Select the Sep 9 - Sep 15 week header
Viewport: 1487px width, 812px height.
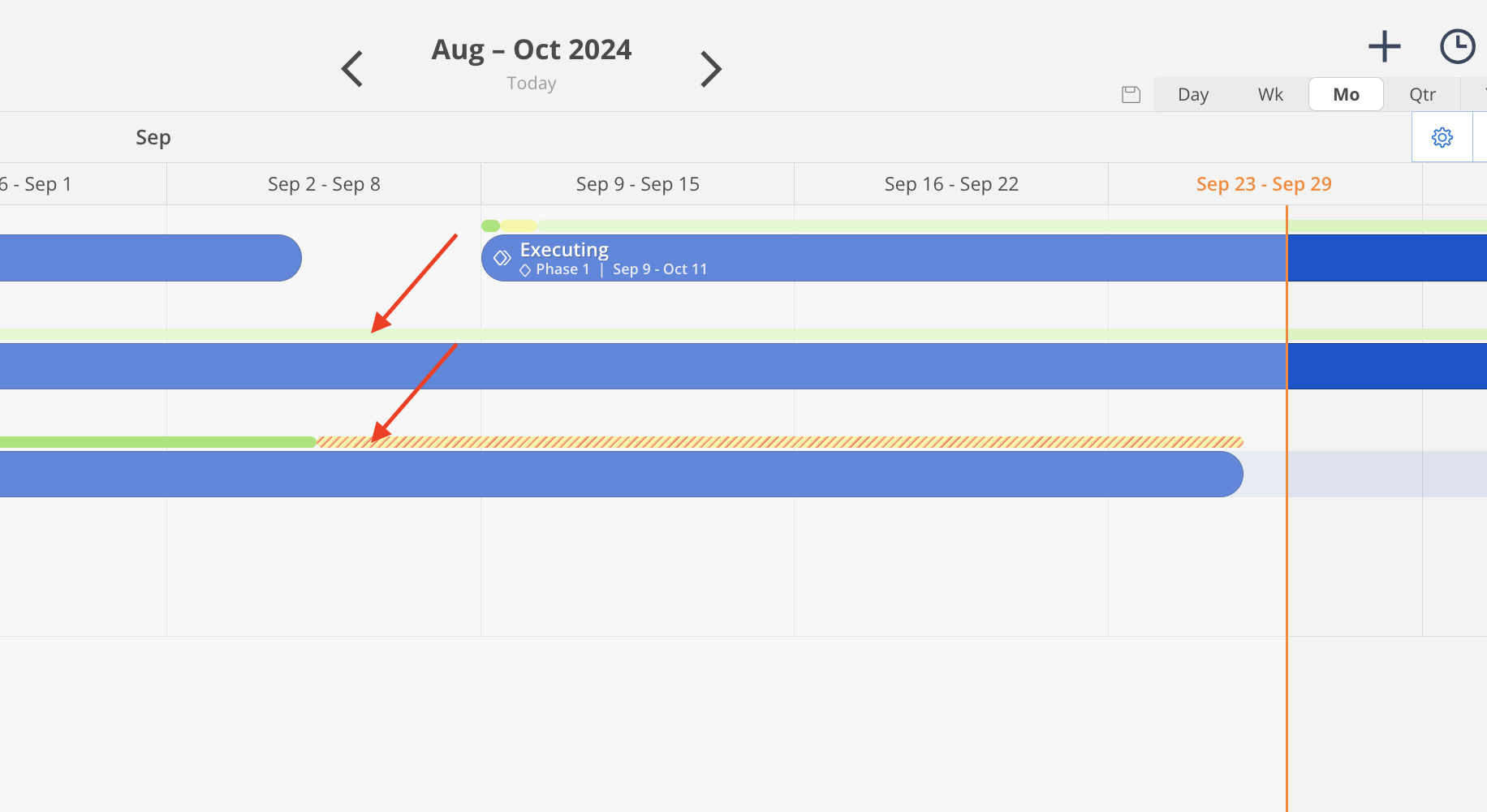[x=638, y=184]
